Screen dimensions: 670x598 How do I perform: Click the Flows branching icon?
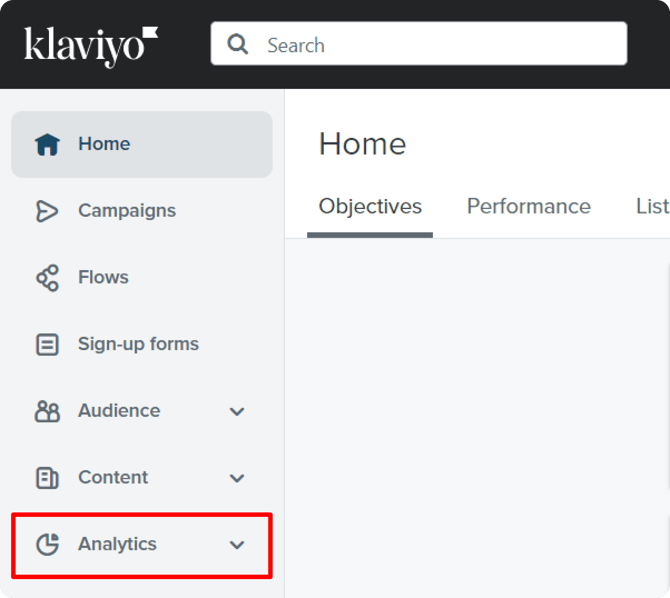point(47,277)
